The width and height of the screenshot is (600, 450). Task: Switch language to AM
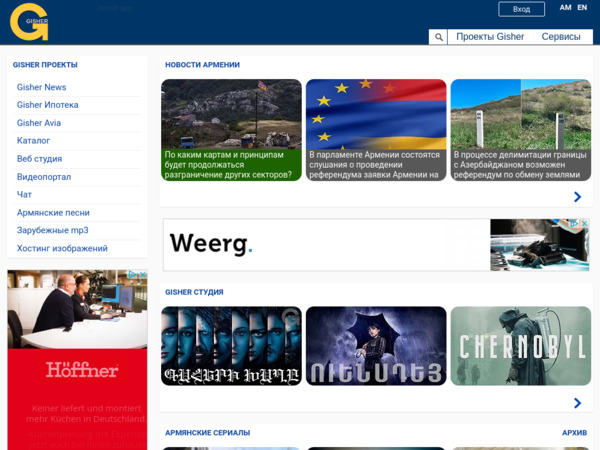565,8
